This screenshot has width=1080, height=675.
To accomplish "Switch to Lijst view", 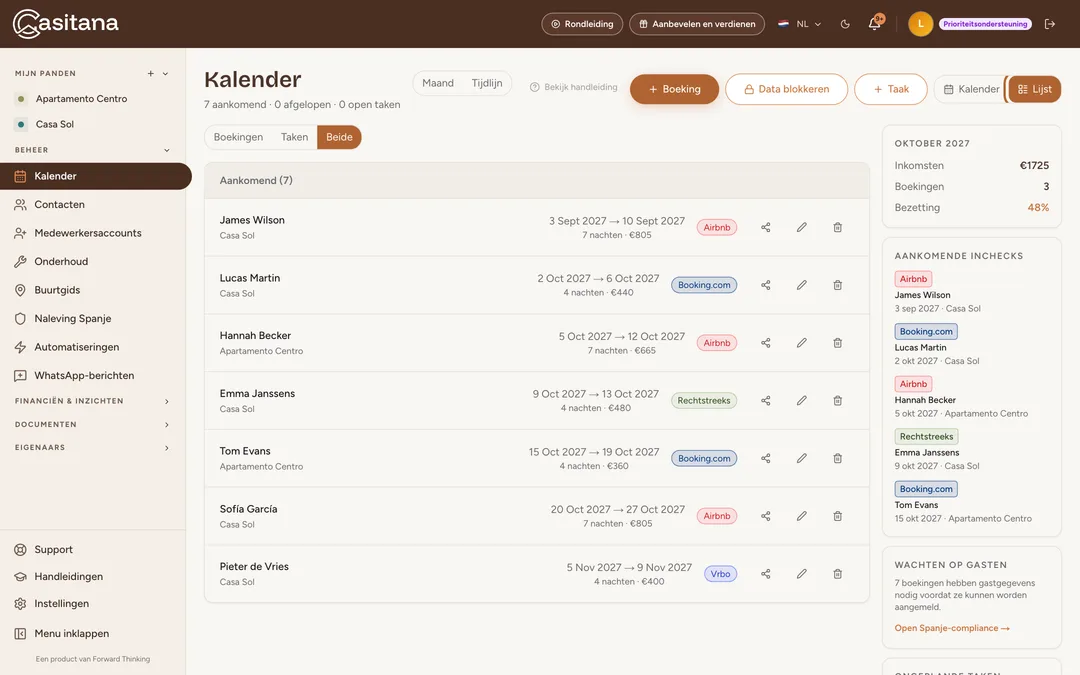I will pyautogui.click(x=1035, y=89).
